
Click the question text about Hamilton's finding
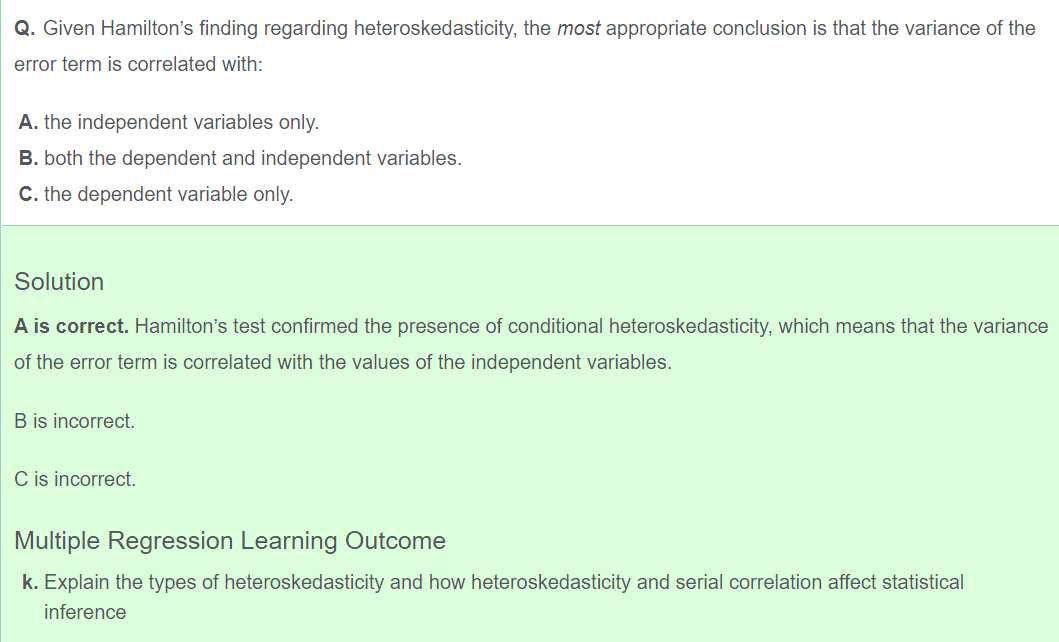pos(525,46)
